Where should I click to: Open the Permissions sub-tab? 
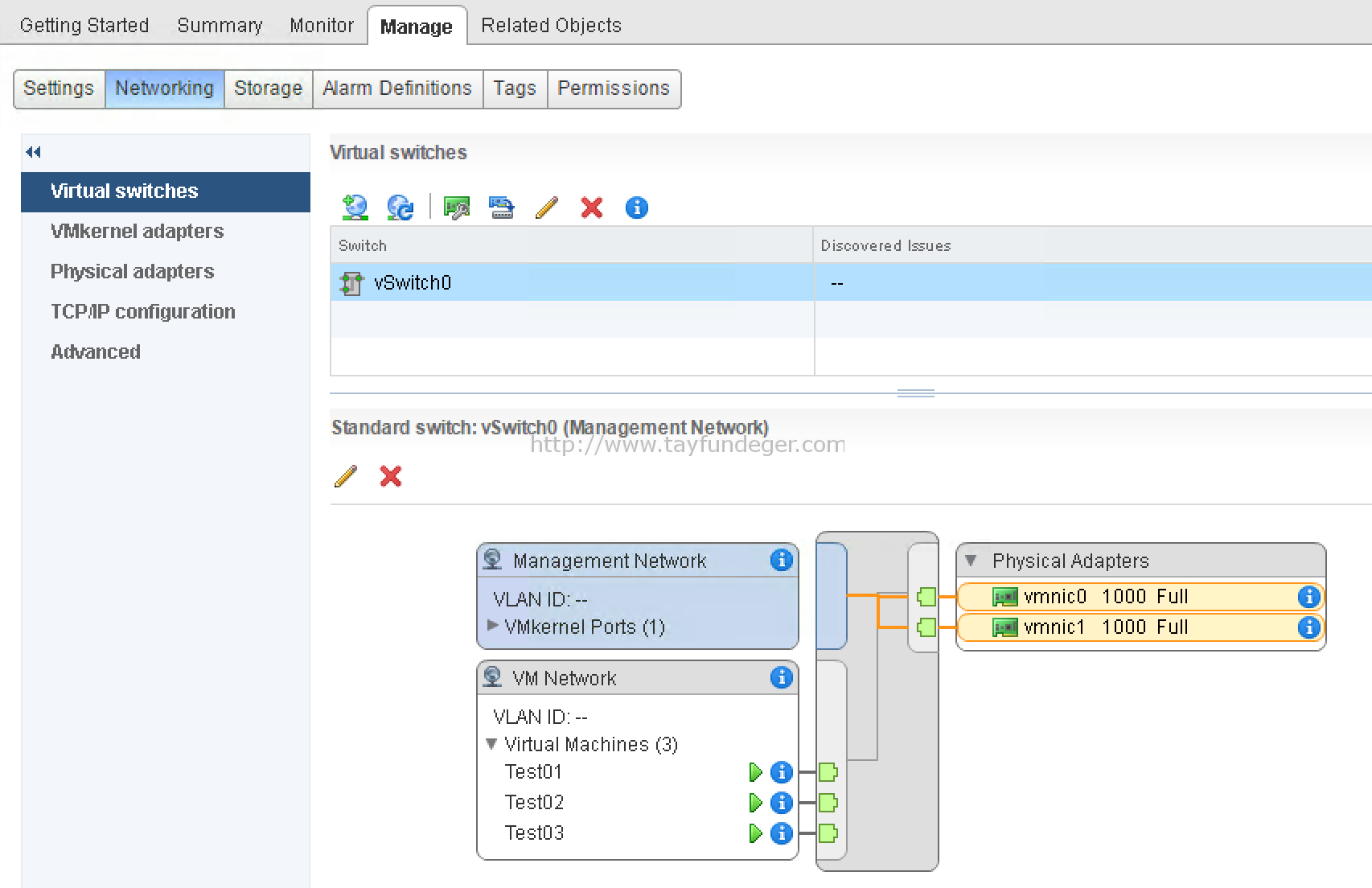click(x=614, y=88)
